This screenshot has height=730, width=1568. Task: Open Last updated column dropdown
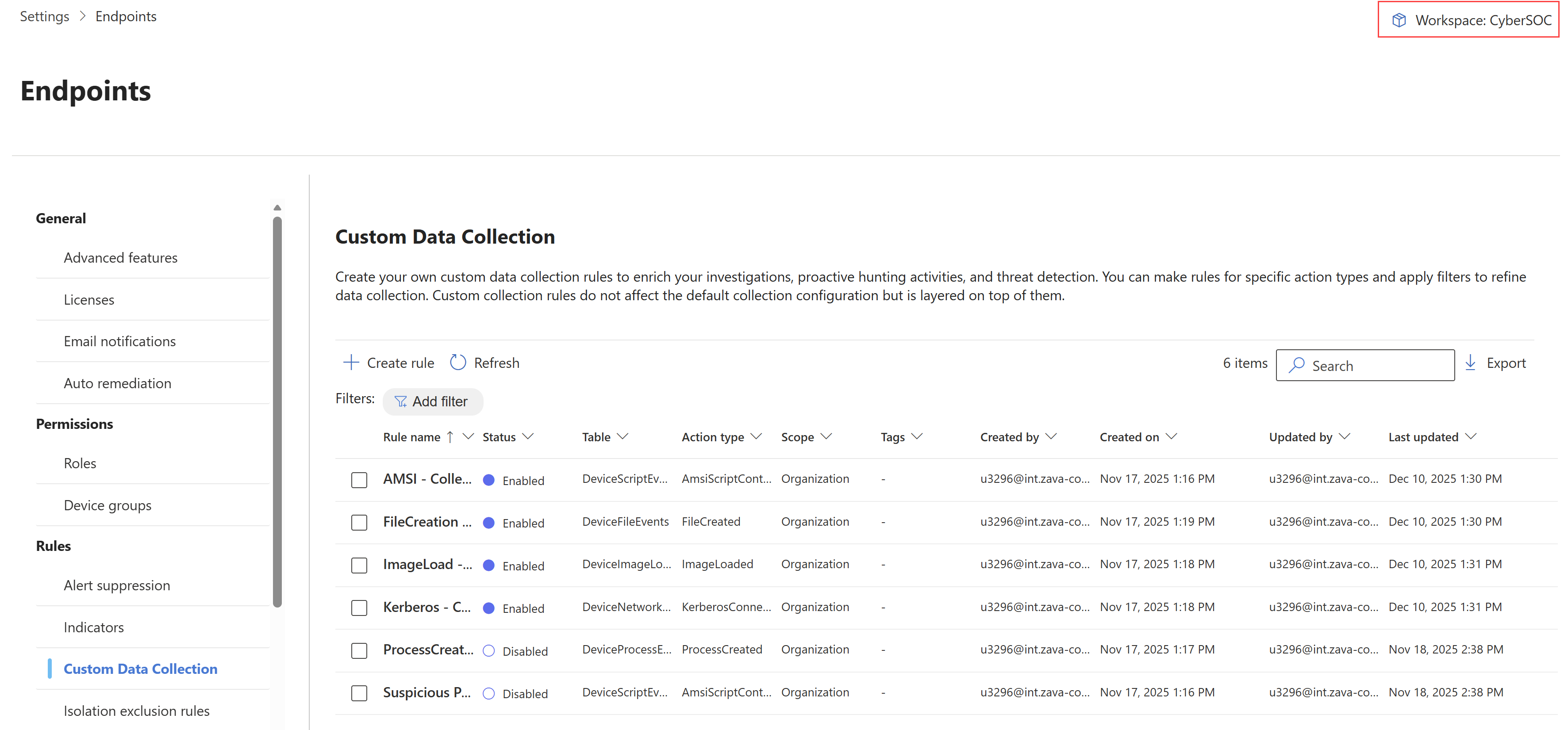[1471, 437]
